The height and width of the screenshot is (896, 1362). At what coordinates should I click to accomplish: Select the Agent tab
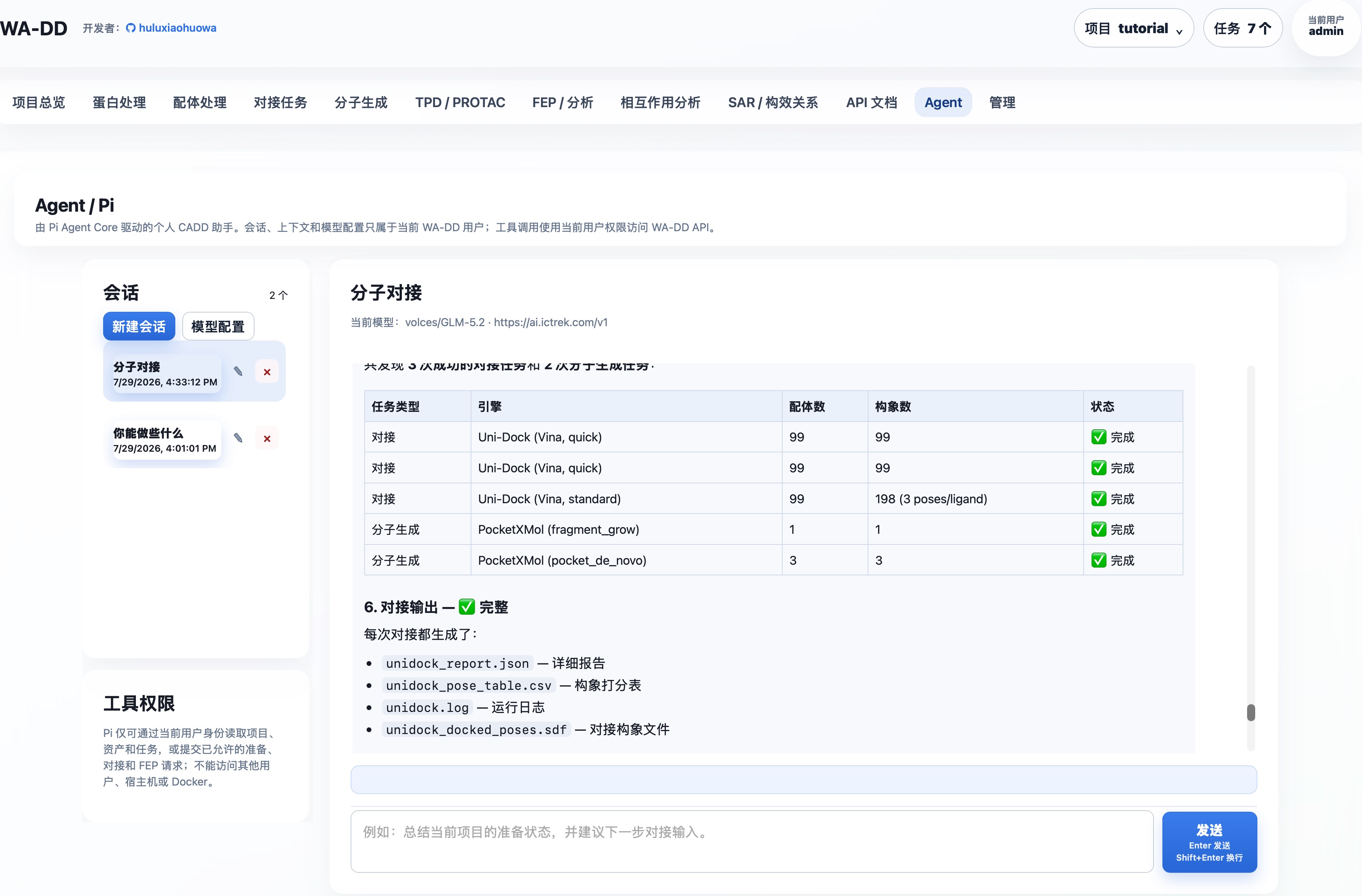click(x=943, y=102)
